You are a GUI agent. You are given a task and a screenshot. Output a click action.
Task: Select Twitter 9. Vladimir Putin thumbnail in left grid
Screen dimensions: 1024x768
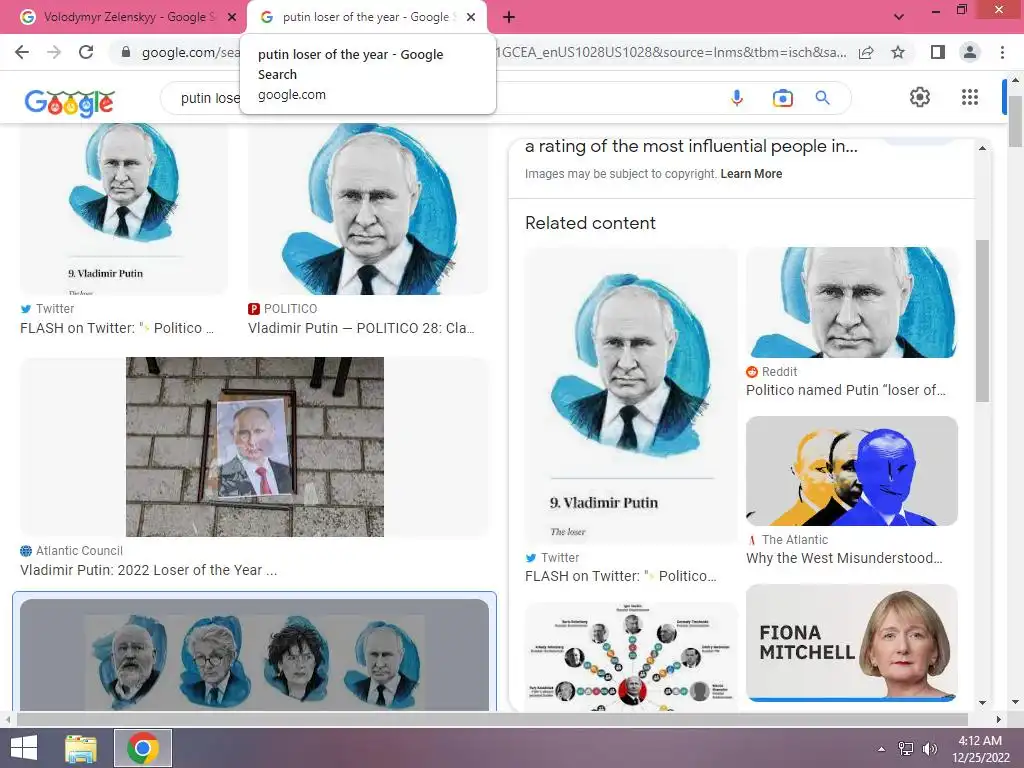(124, 209)
